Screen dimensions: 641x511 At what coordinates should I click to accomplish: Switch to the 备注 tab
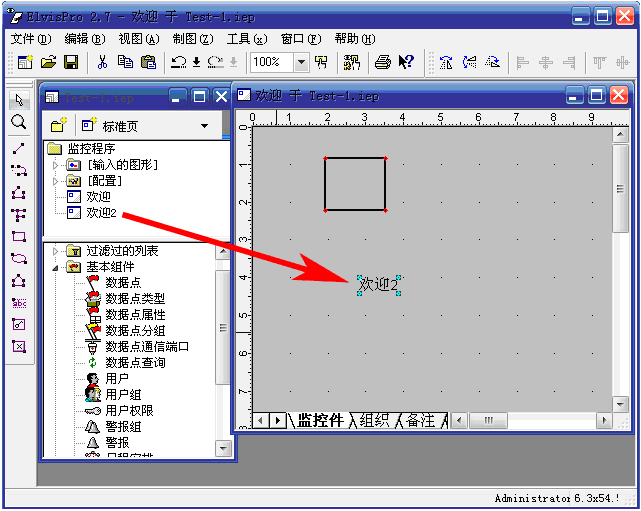point(420,421)
